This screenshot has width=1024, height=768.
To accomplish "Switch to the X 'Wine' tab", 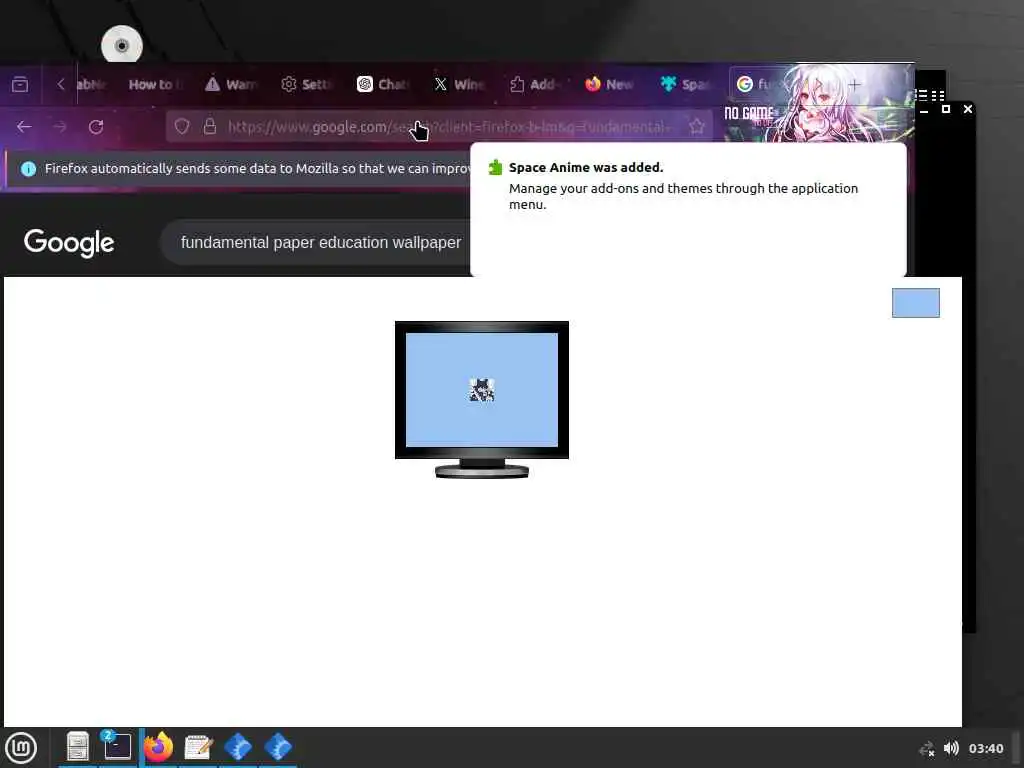I will pyautogui.click(x=459, y=84).
